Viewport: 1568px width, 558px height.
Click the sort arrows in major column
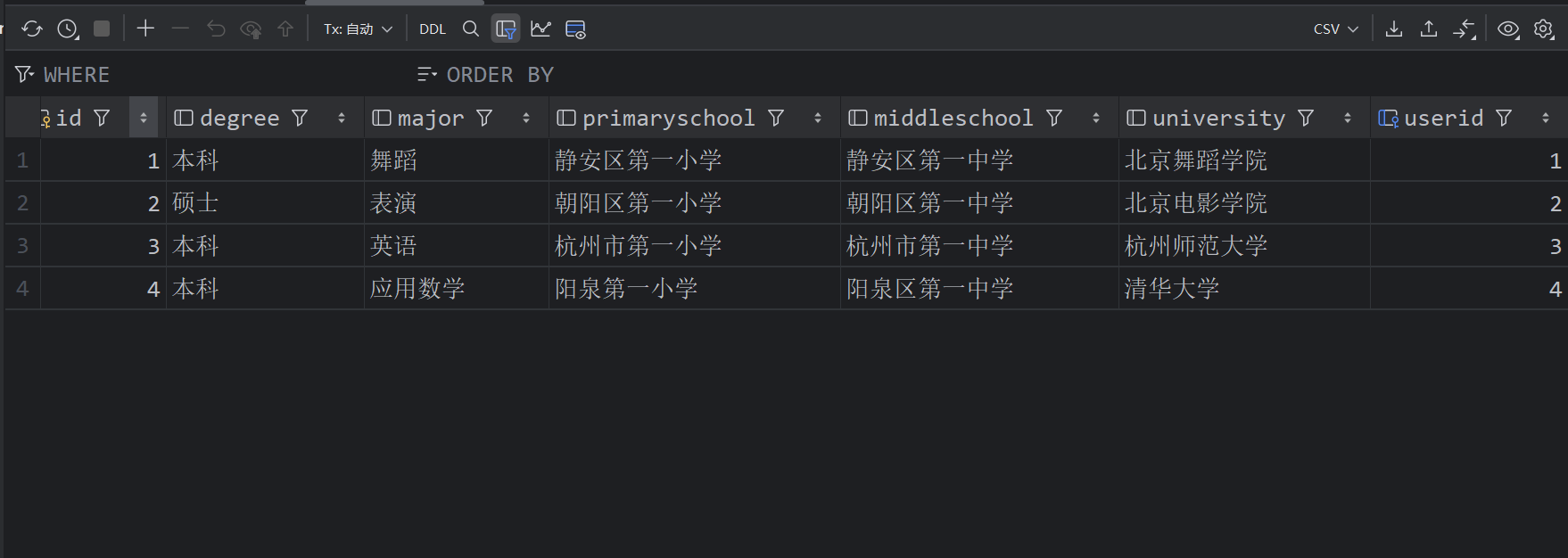(526, 118)
